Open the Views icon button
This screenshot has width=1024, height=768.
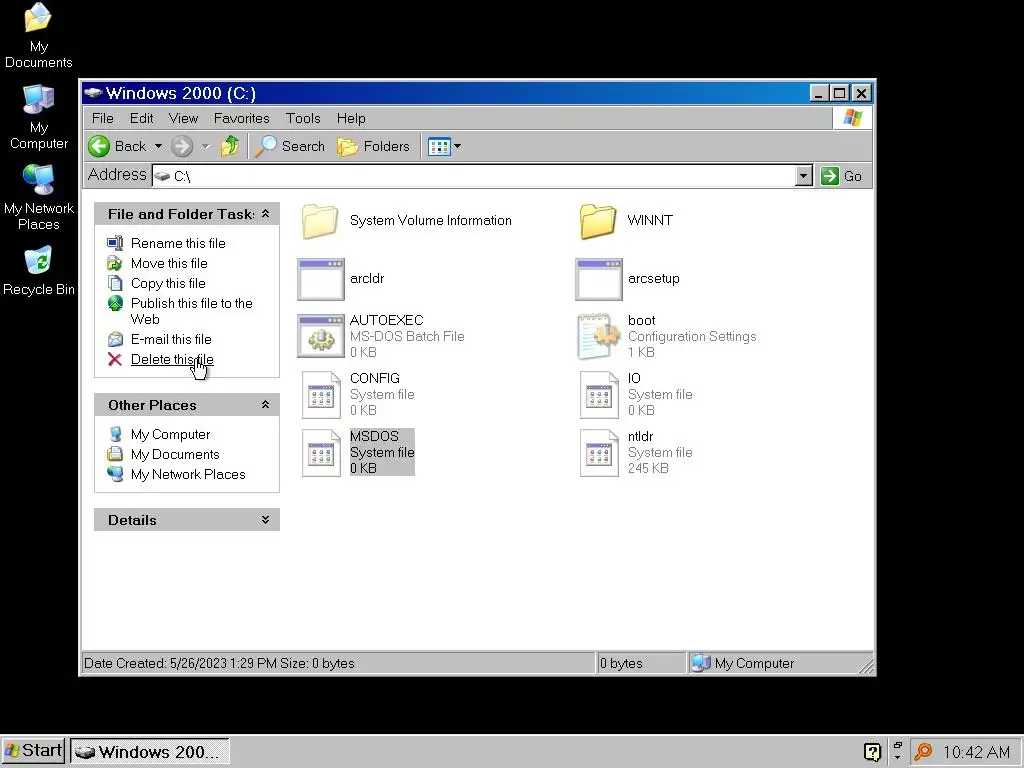(x=439, y=146)
